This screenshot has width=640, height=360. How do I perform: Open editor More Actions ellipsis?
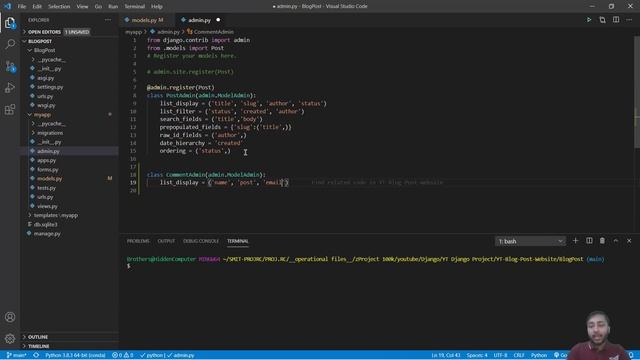pyautogui.click(x=629, y=20)
